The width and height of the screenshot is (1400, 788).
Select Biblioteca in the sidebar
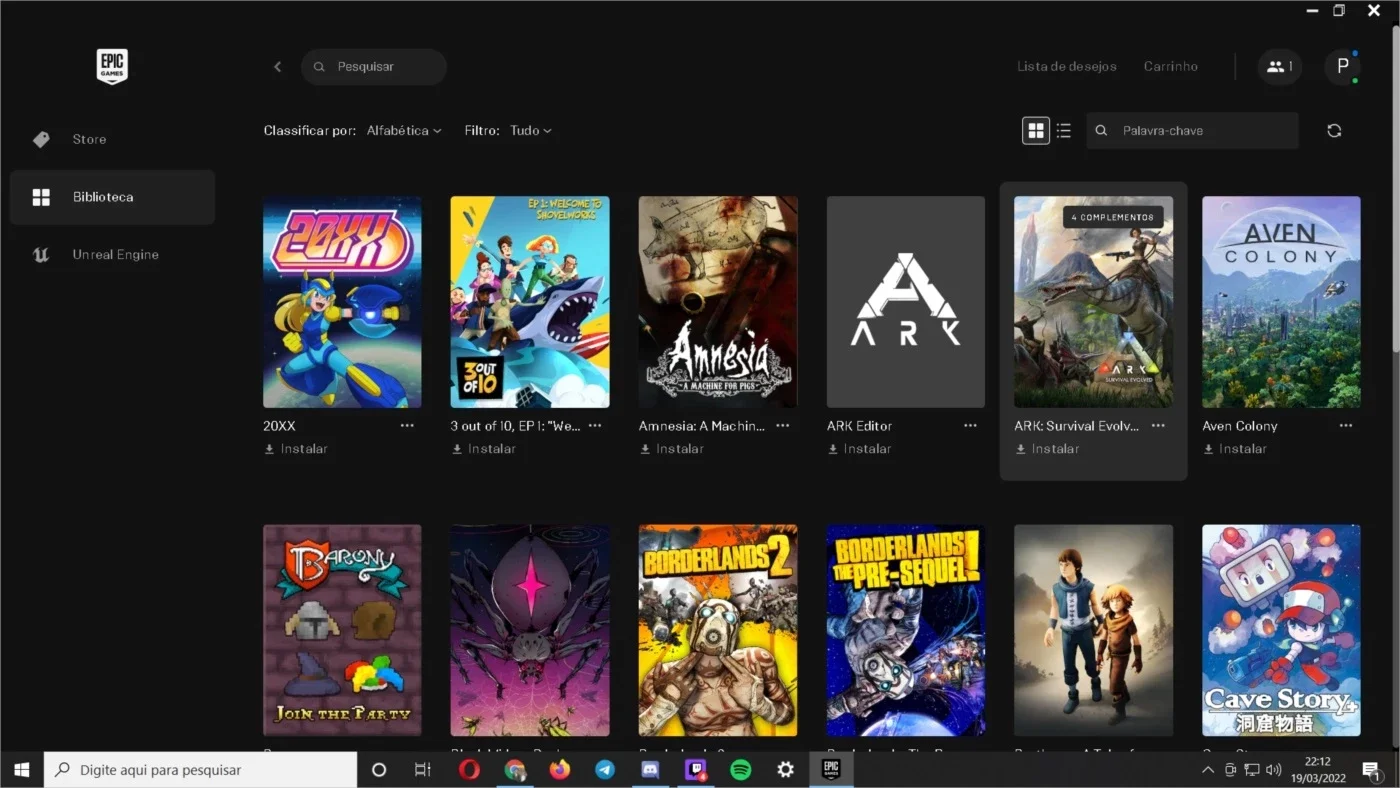pos(112,197)
